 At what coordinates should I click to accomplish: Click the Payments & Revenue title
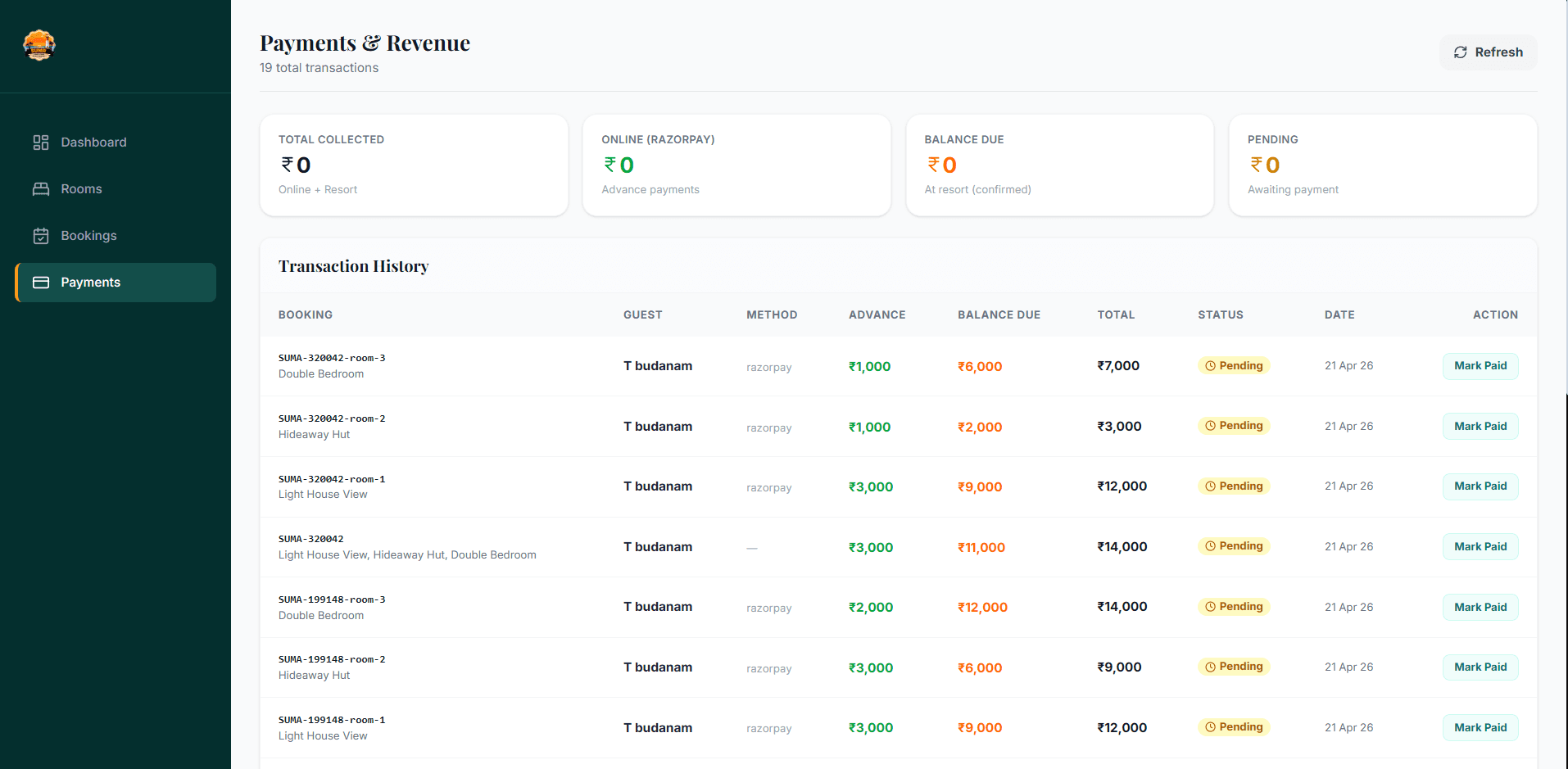365,43
